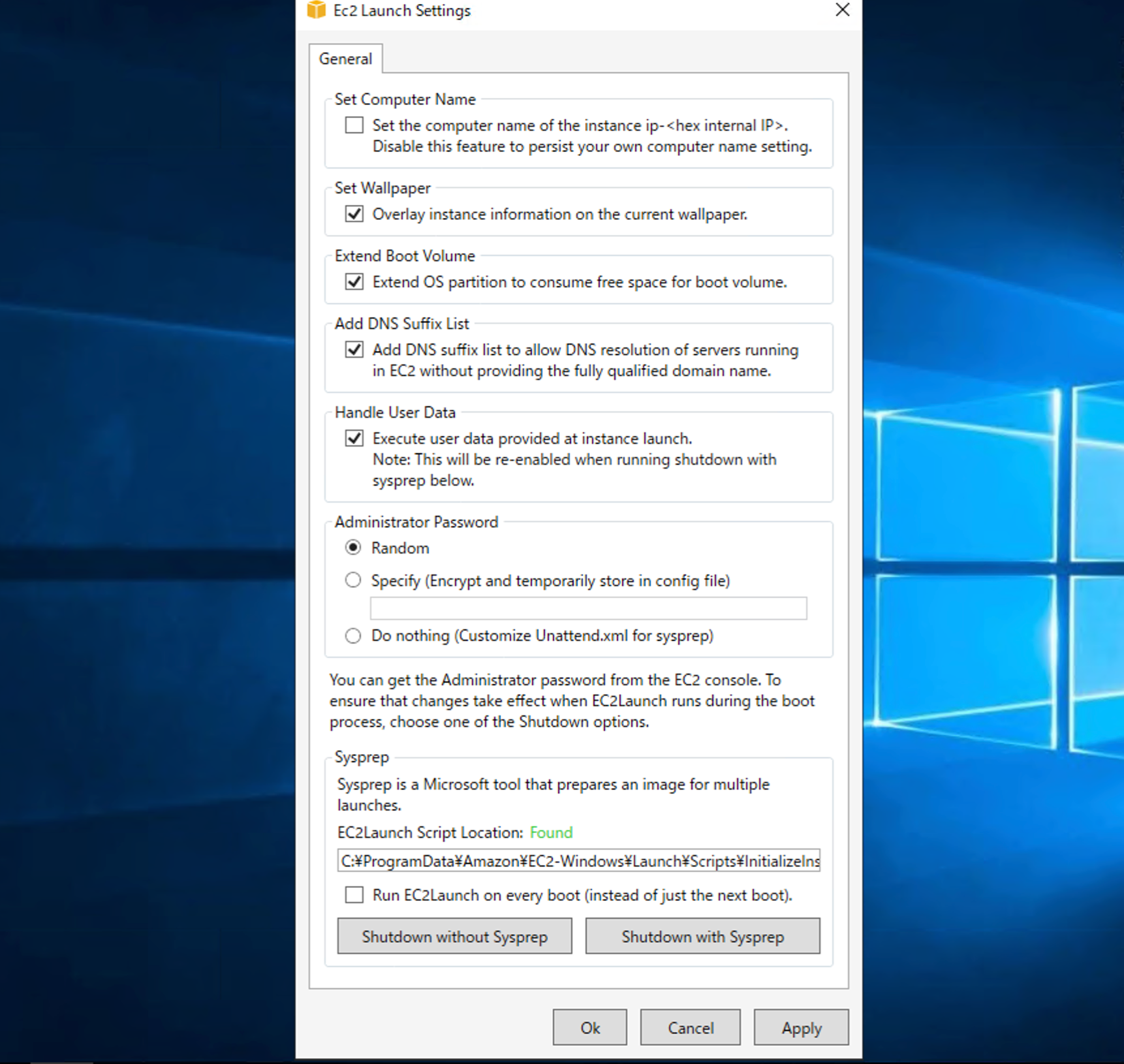Dismiss dialog with the Cancel button
The image size is (1124, 1064).
[691, 1027]
